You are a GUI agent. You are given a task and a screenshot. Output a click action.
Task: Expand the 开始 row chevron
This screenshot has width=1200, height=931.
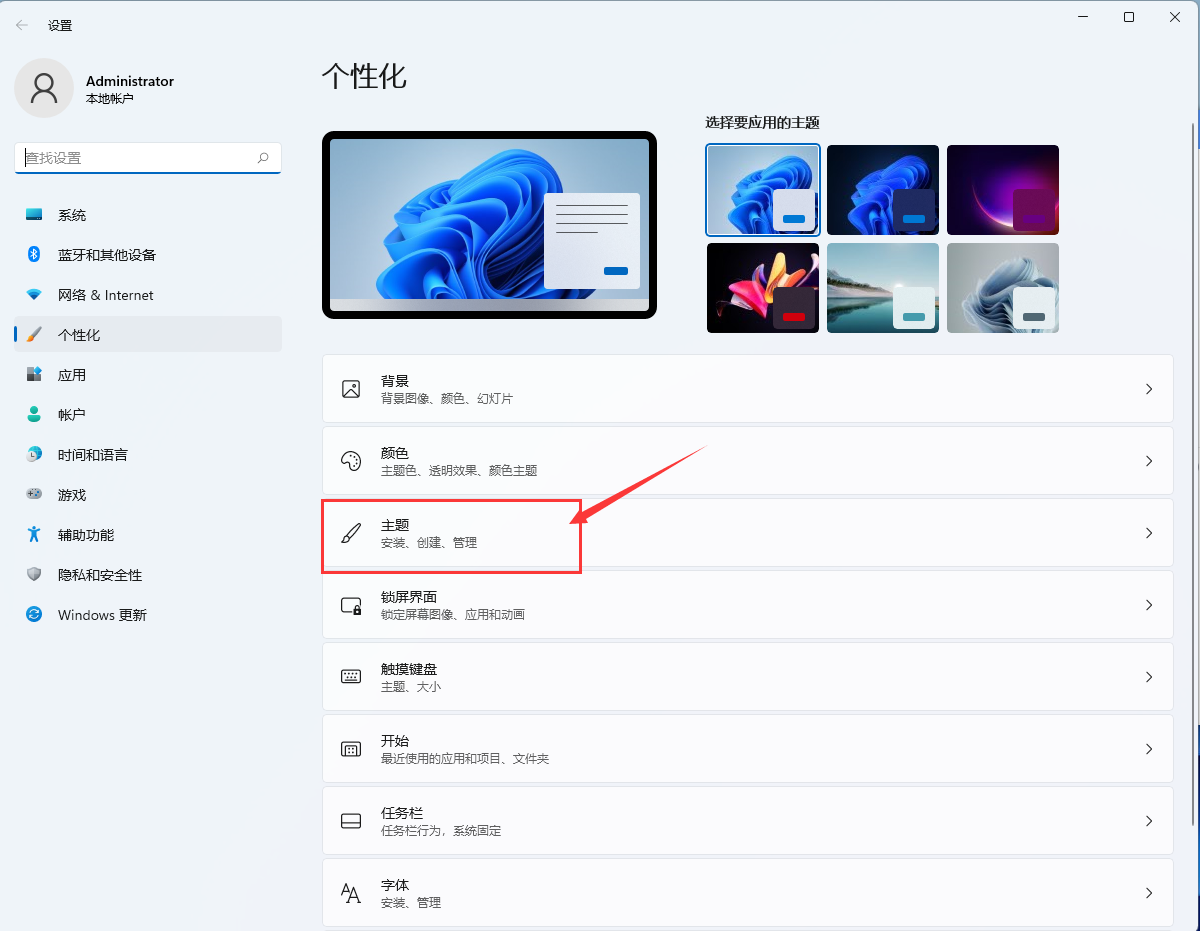pyautogui.click(x=1149, y=749)
